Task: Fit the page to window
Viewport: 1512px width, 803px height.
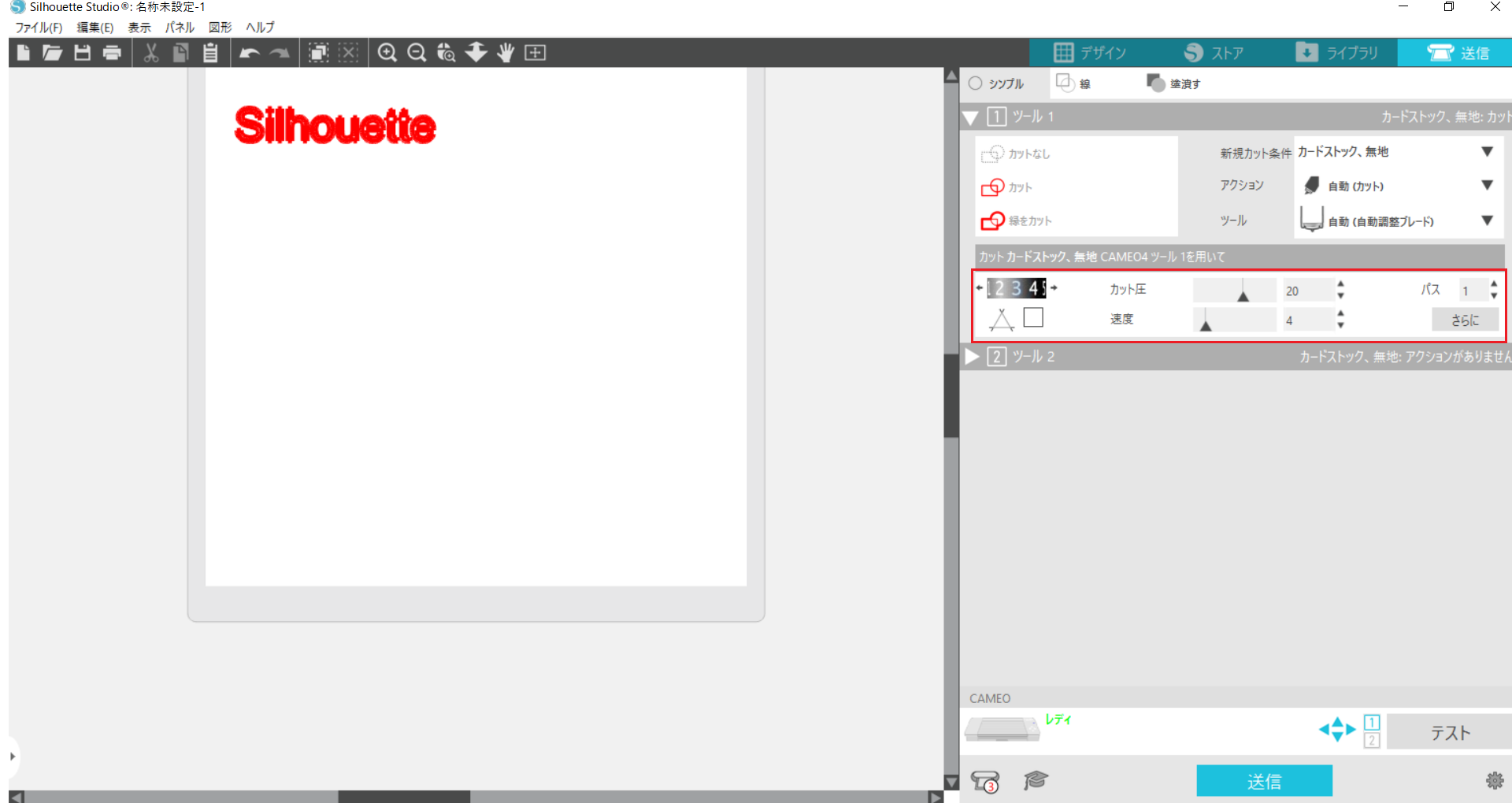Action: tap(535, 53)
